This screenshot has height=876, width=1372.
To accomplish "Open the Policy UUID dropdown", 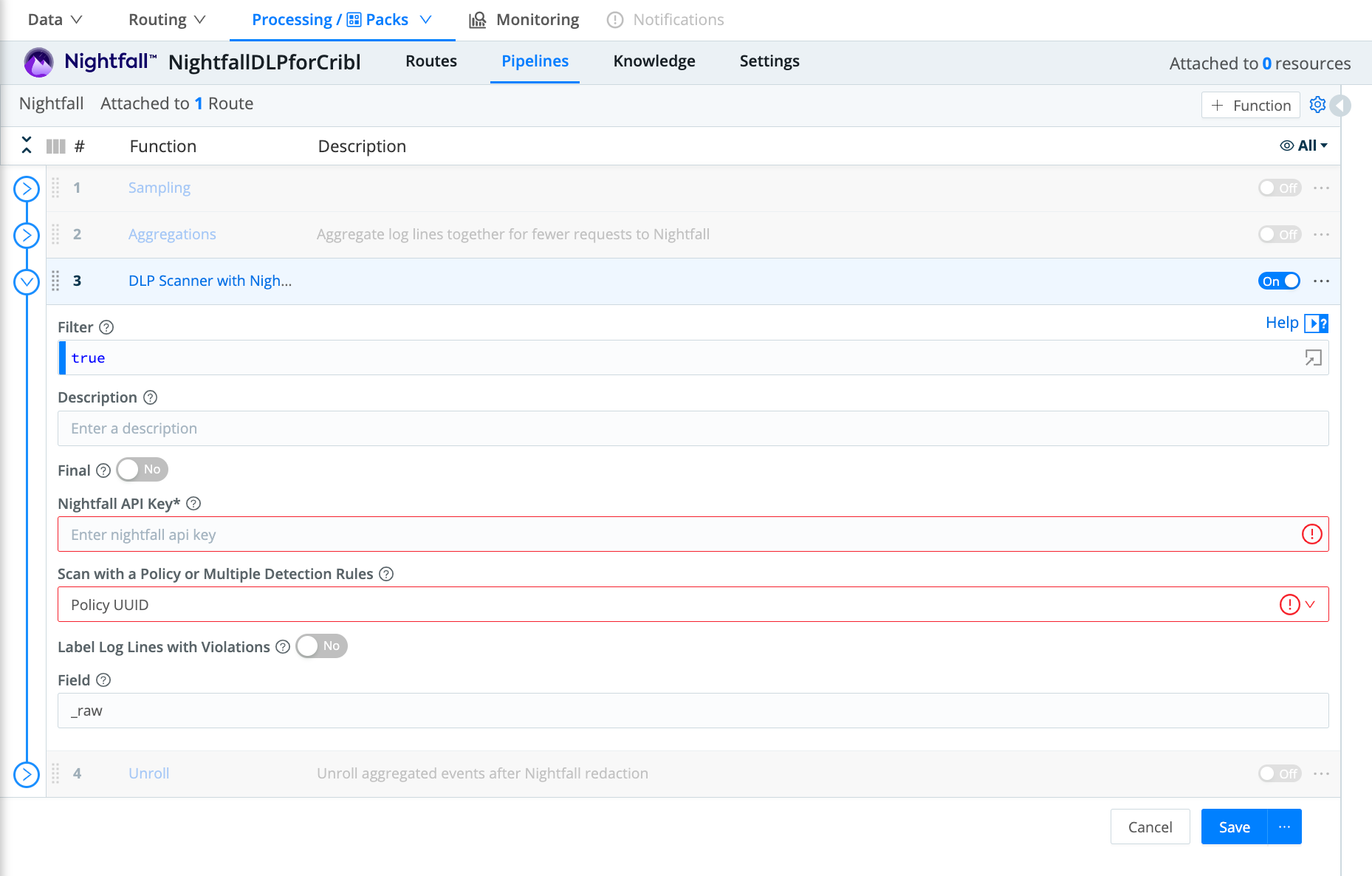I will point(1309,605).
